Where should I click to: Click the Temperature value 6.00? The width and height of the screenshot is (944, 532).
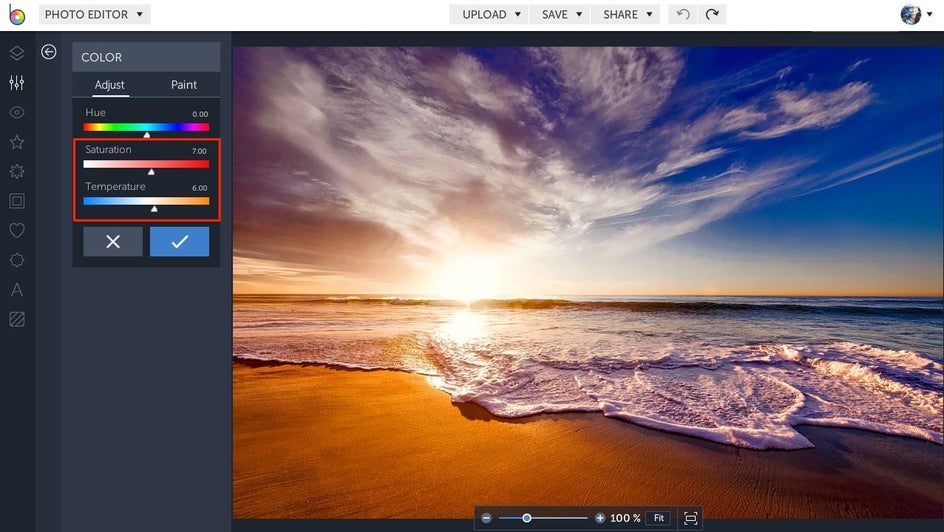(200, 188)
